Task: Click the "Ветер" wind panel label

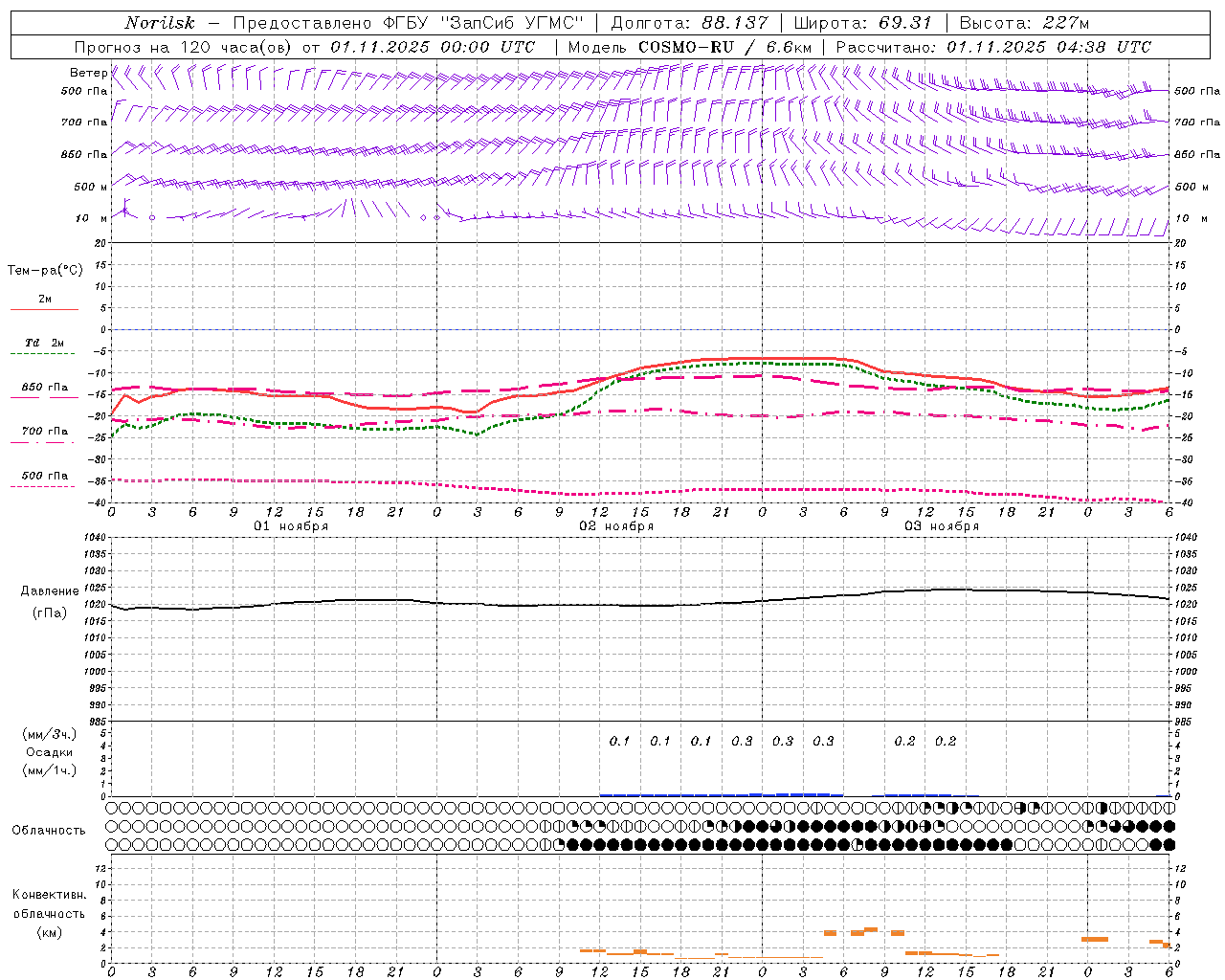Action: click(89, 73)
